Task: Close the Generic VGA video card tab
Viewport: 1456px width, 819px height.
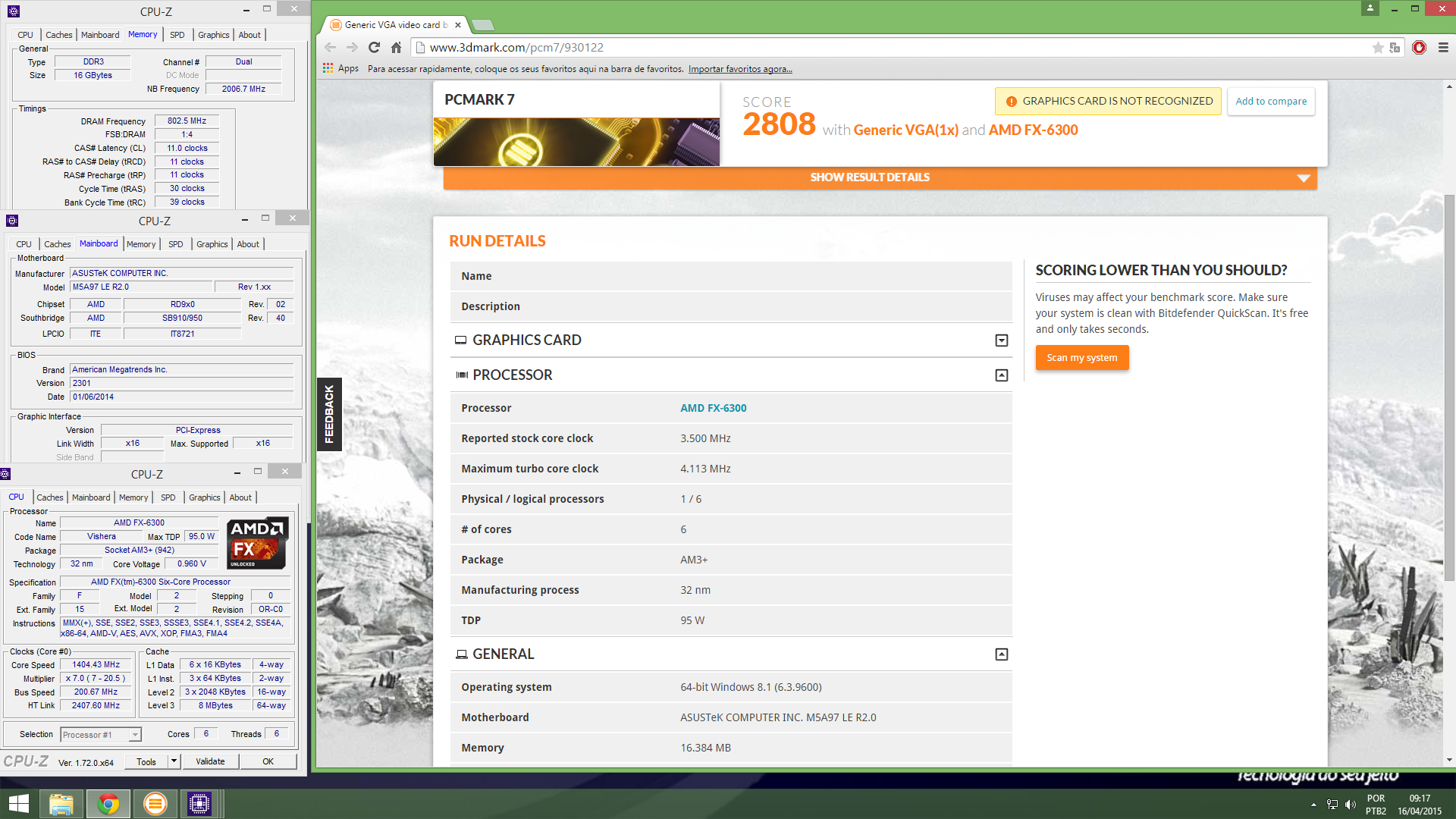Action: pos(458,25)
